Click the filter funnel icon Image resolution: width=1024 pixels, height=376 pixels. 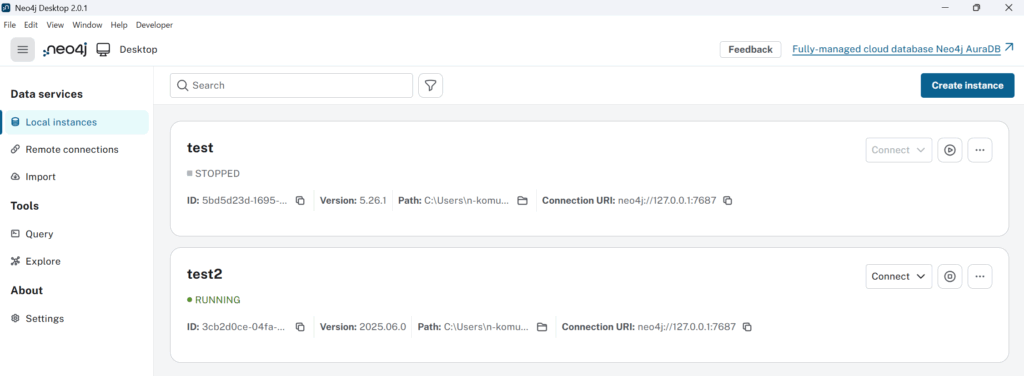(430, 86)
